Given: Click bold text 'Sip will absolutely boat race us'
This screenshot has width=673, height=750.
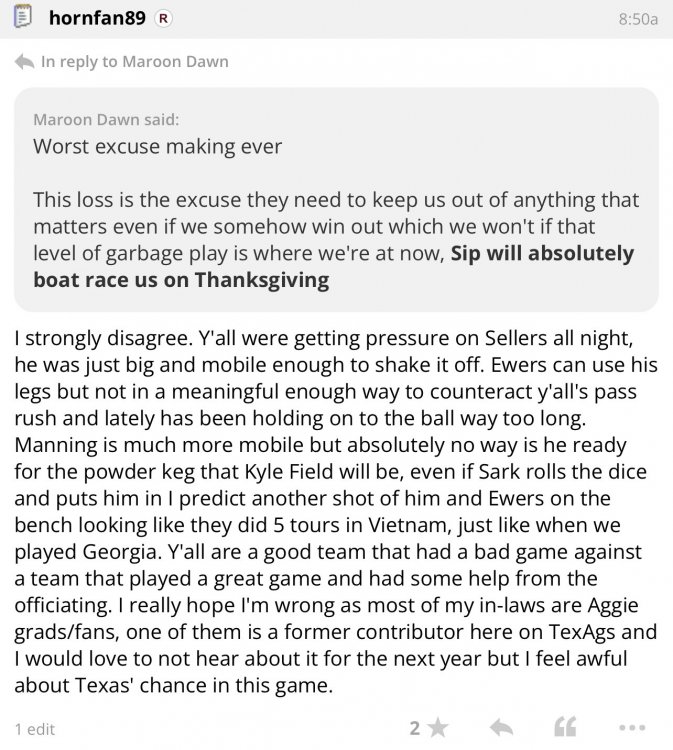Looking at the screenshot, I should coord(540,253).
